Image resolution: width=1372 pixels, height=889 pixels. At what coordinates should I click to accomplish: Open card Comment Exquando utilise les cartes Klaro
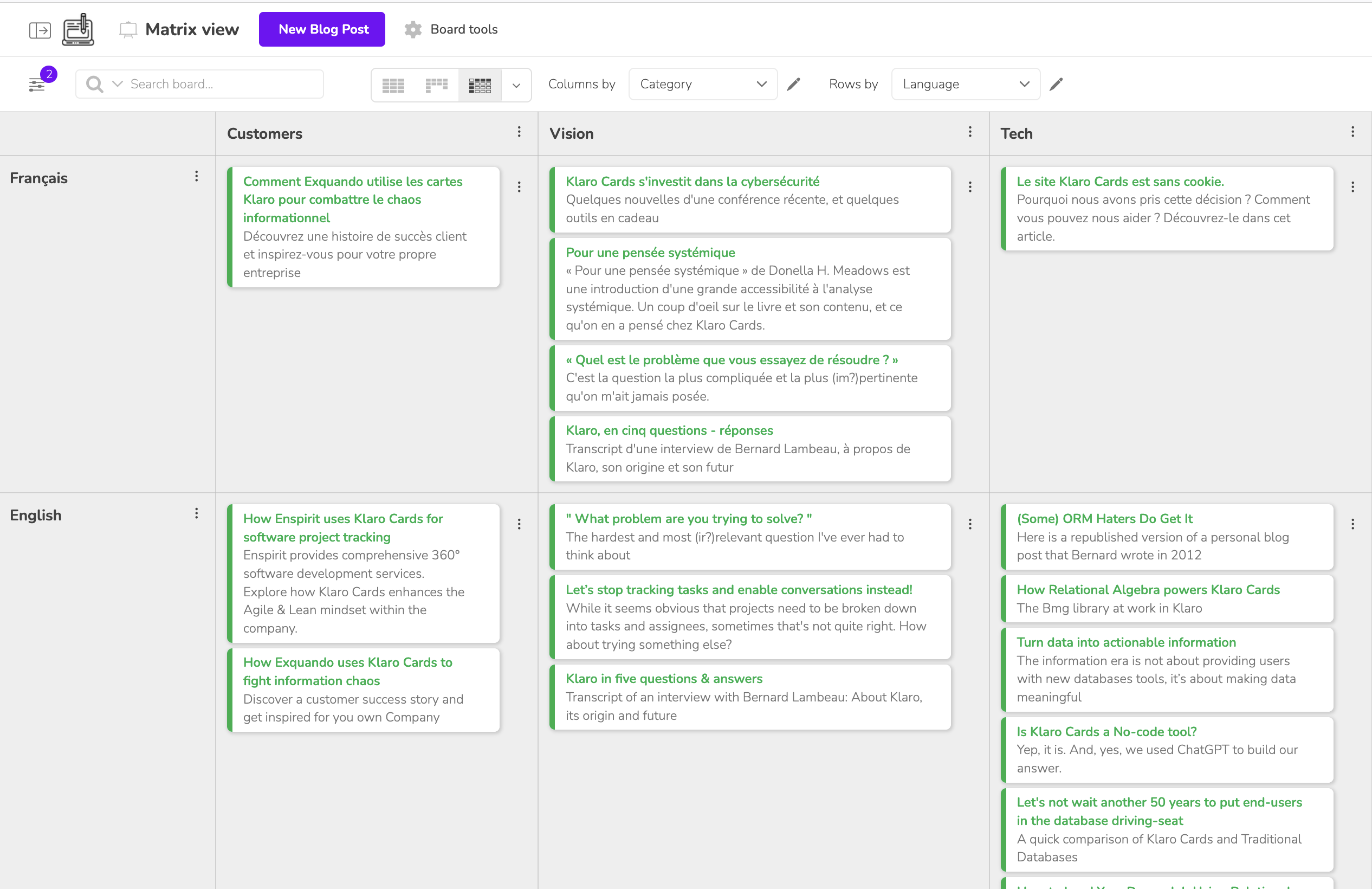coord(363,227)
